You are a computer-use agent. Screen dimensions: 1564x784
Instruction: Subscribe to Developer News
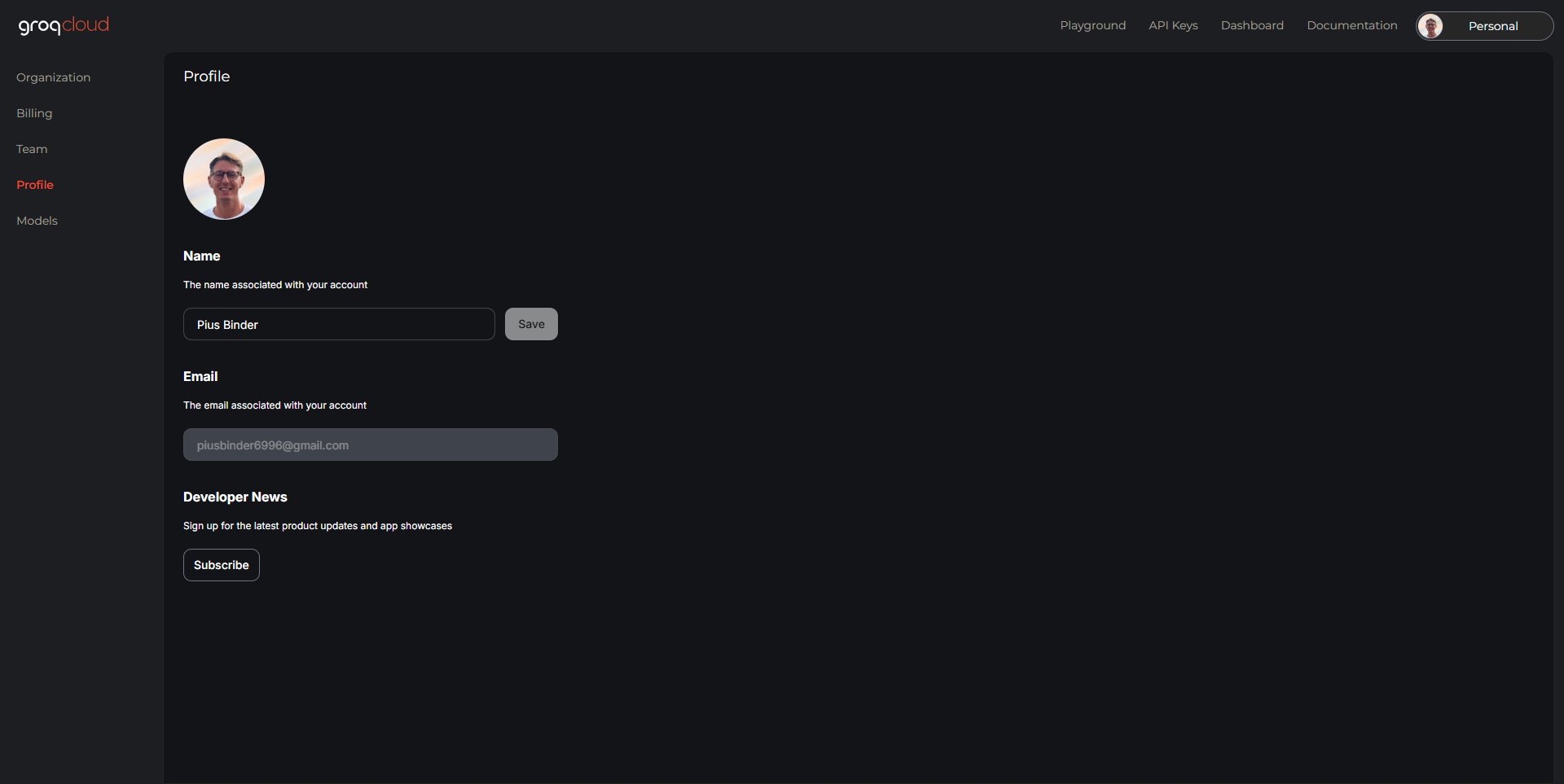coord(222,565)
